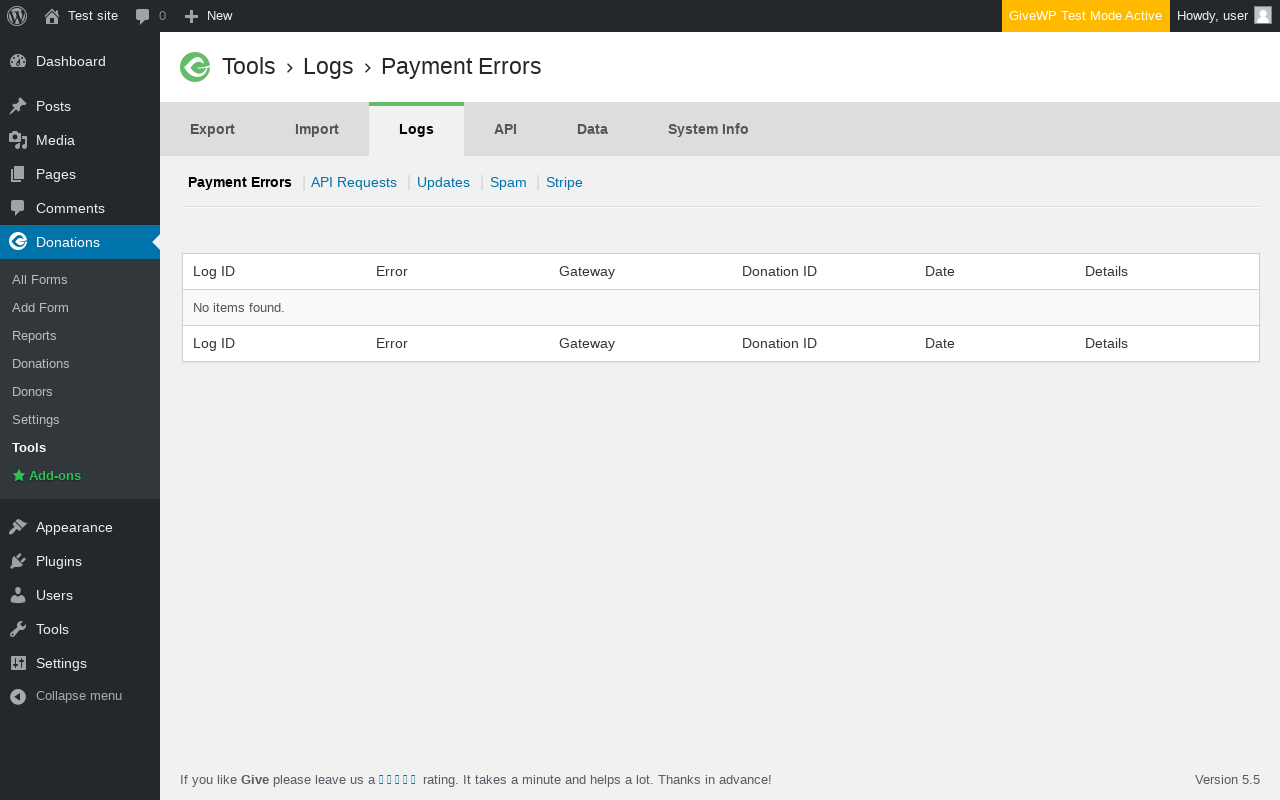Click the bottom Details column footer

[x=1106, y=343]
